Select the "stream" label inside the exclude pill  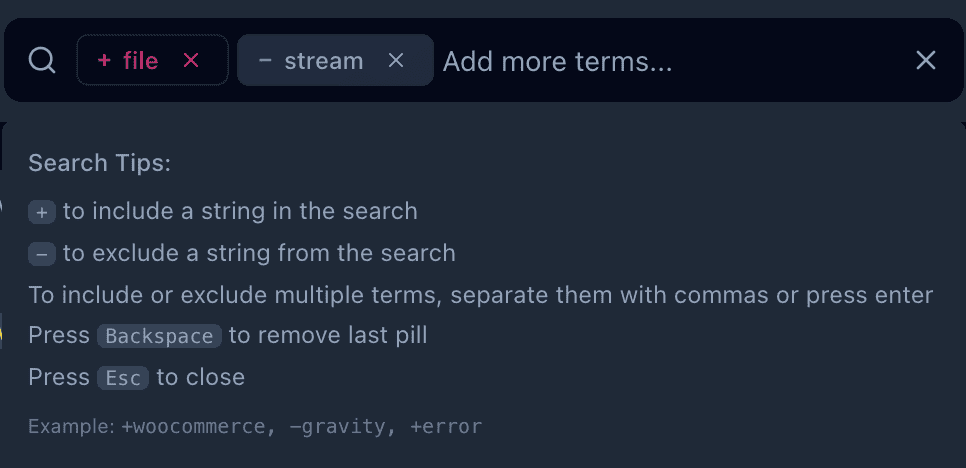coord(323,61)
